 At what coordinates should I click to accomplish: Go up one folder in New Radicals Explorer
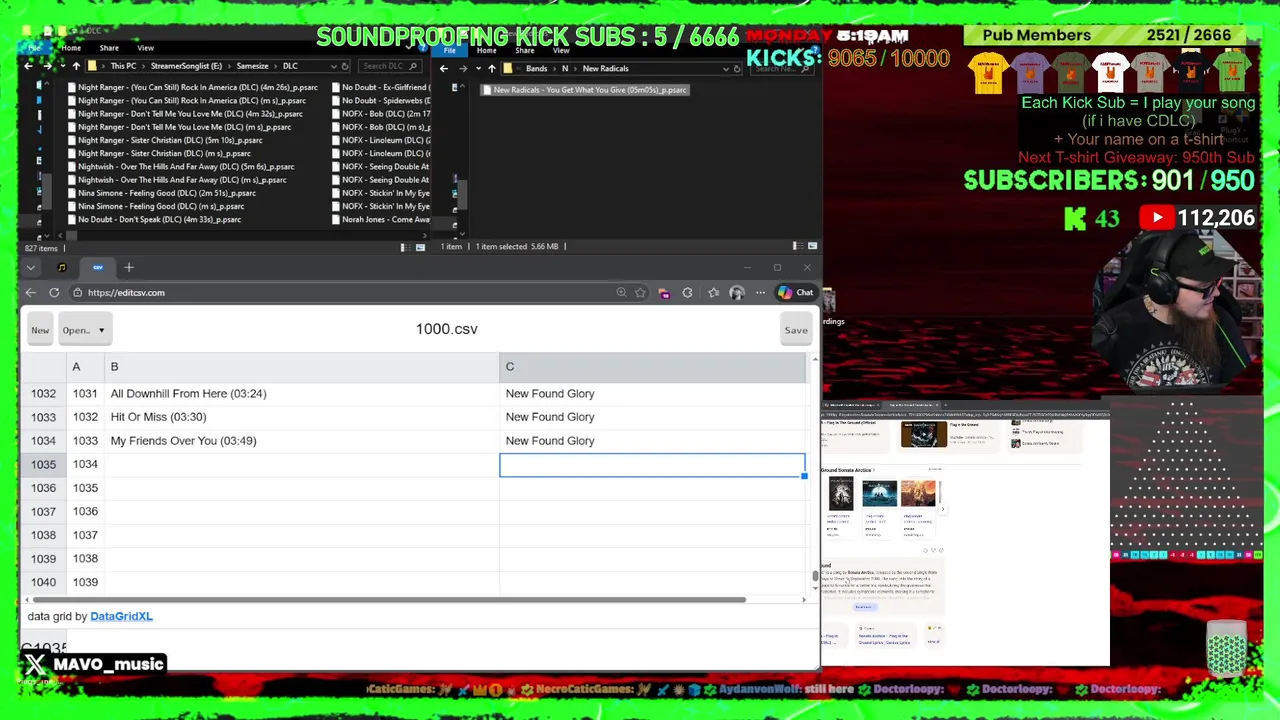click(x=491, y=69)
